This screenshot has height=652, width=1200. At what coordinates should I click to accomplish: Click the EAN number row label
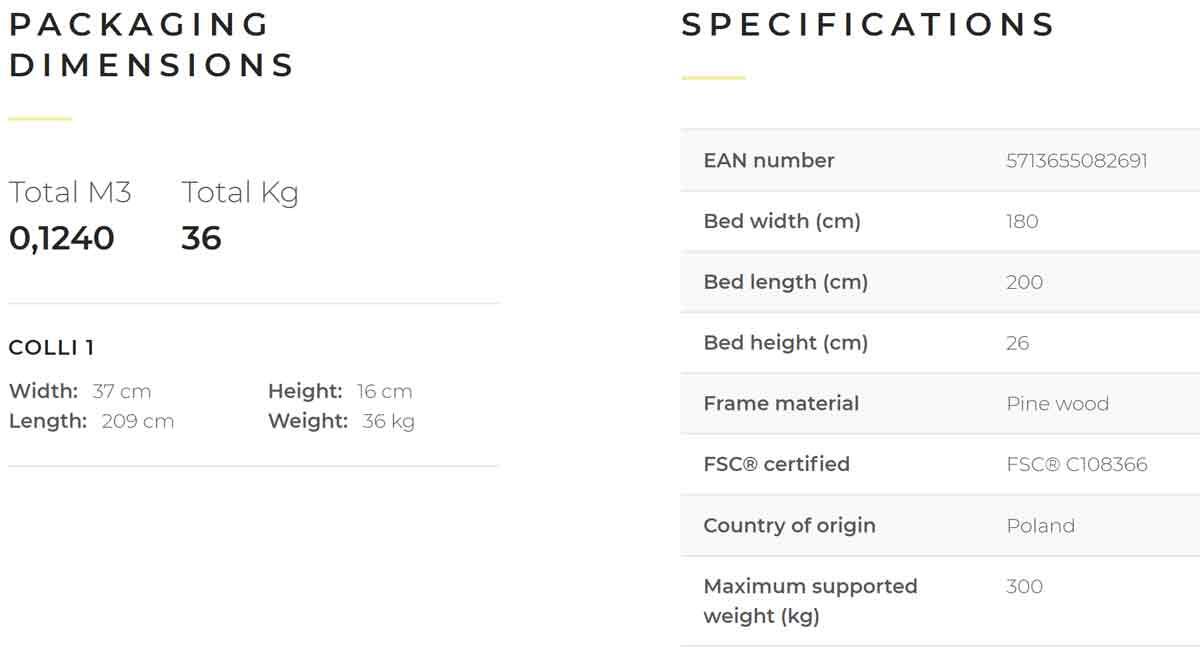point(768,161)
